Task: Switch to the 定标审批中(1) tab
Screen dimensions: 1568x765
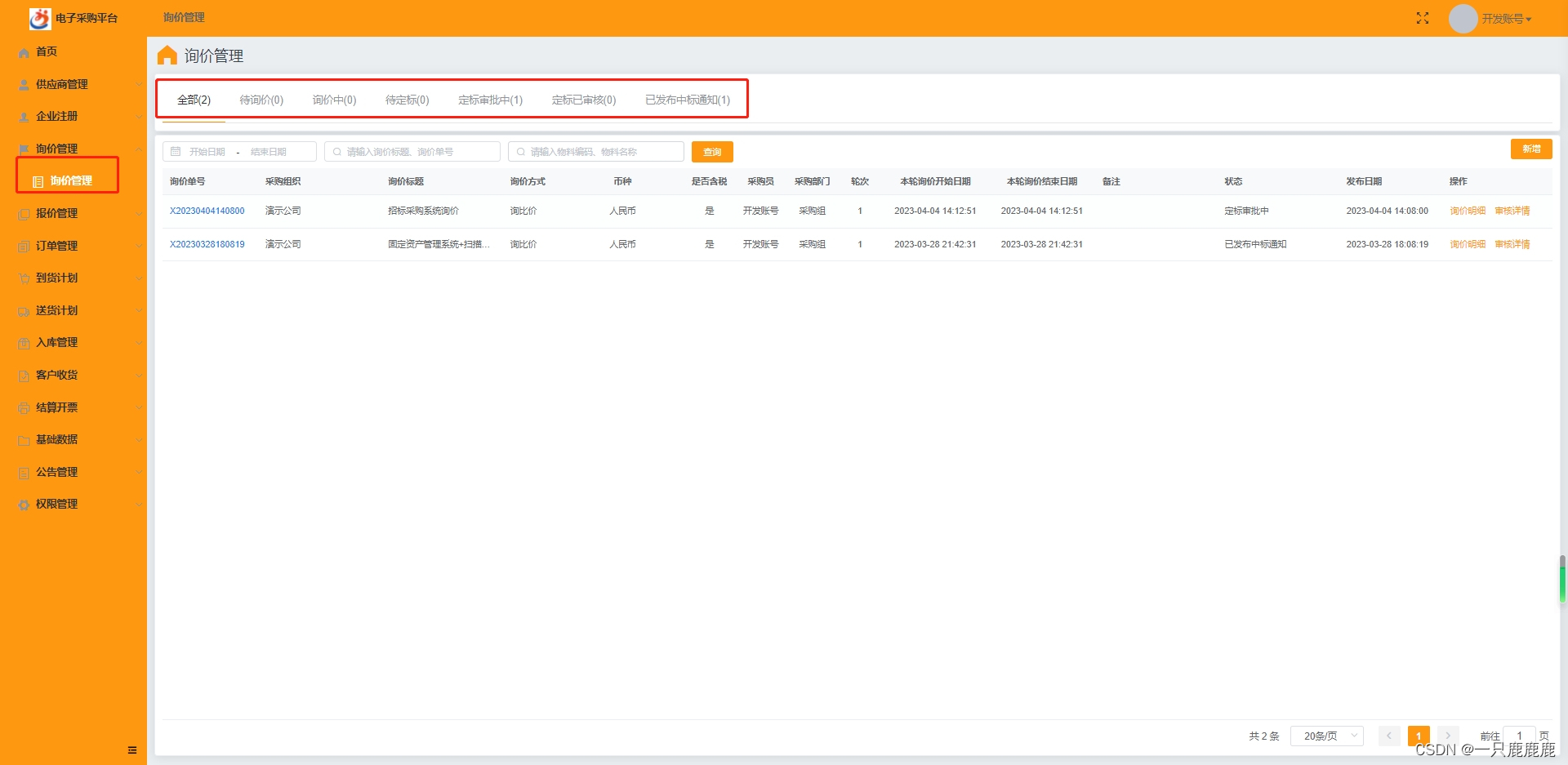Action: coord(490,100)
